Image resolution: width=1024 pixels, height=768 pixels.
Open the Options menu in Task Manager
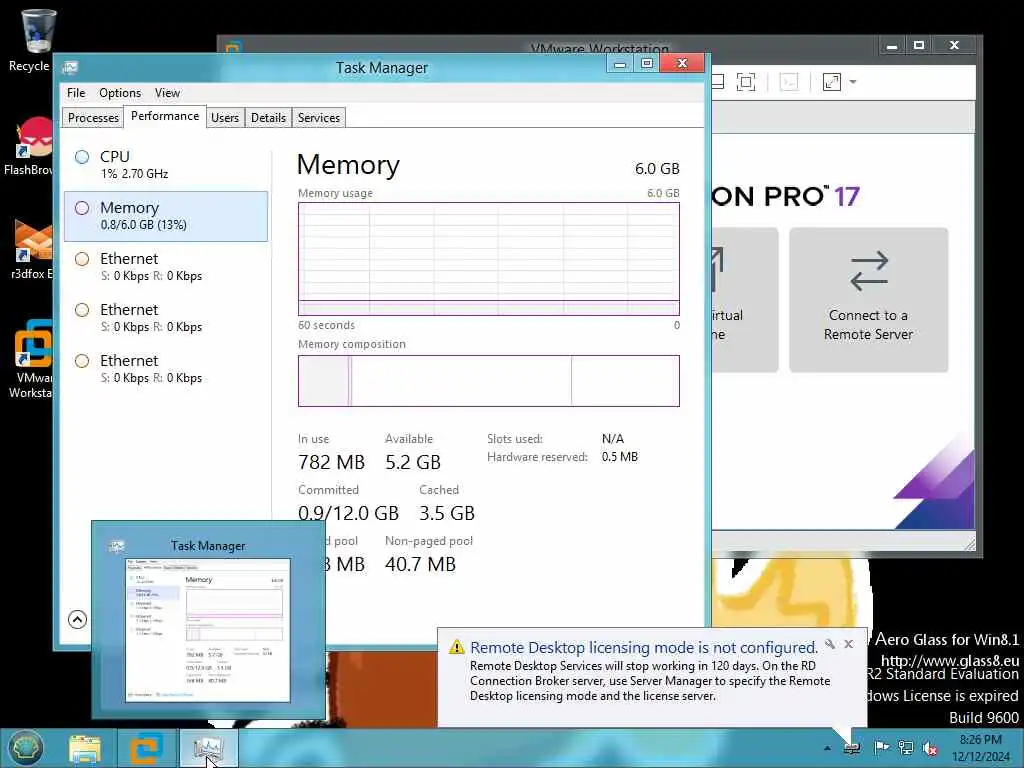(x=120, y=93)
